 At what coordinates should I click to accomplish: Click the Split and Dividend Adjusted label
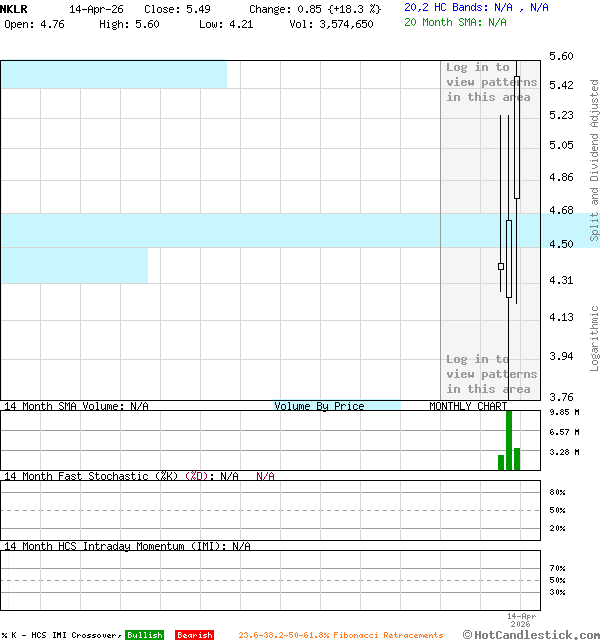tap(594, 160)
